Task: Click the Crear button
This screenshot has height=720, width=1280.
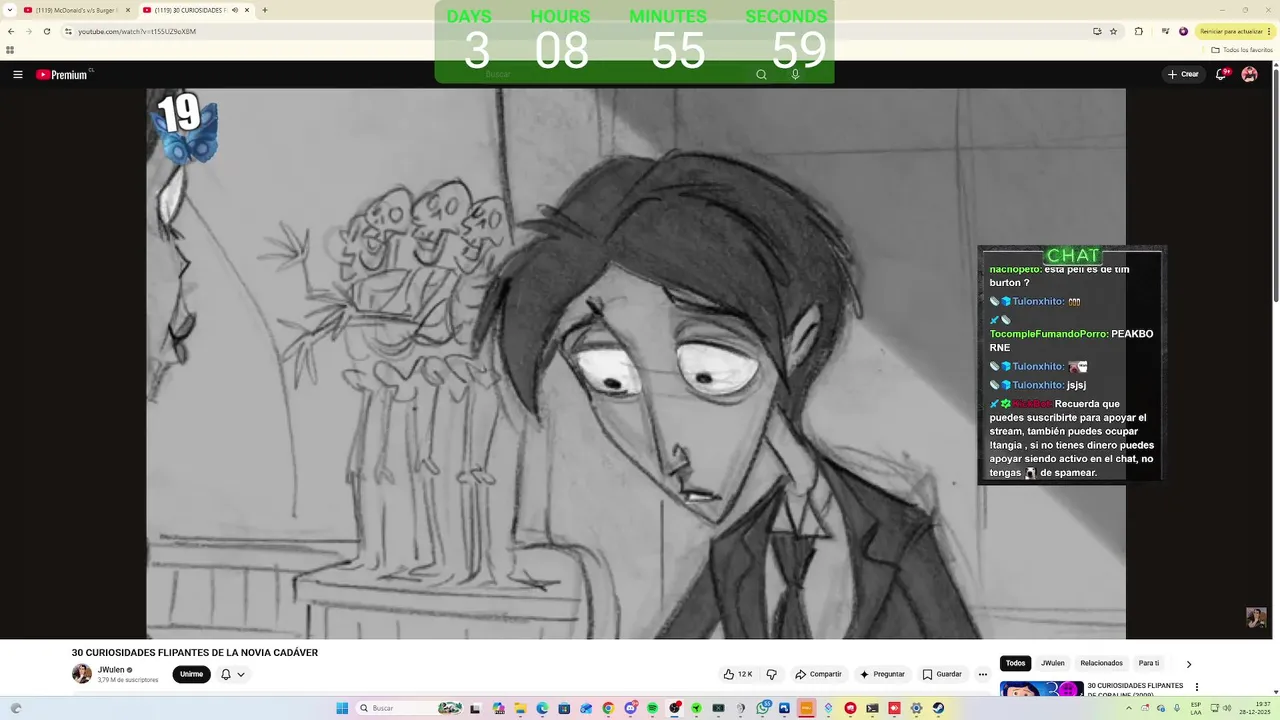Action: [x=1182, y=75]
